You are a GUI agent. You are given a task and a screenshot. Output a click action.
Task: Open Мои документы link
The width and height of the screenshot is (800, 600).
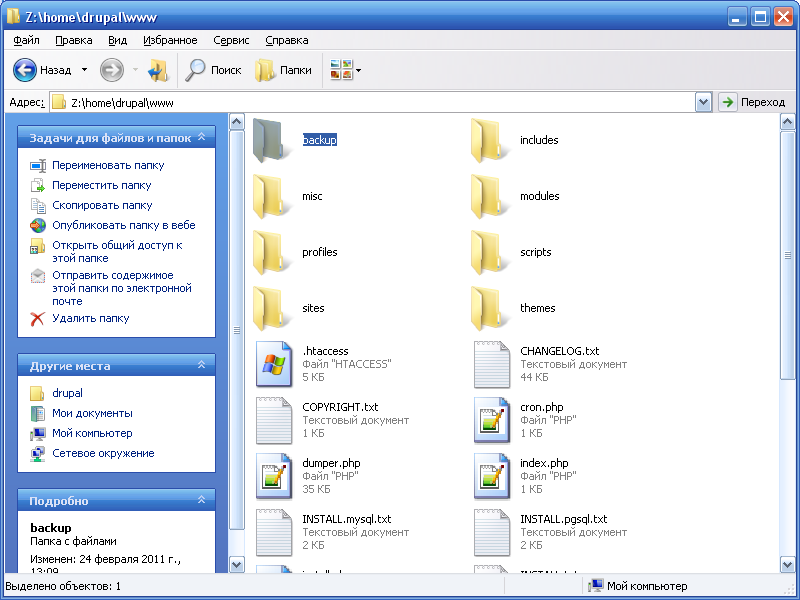(92, 413)
